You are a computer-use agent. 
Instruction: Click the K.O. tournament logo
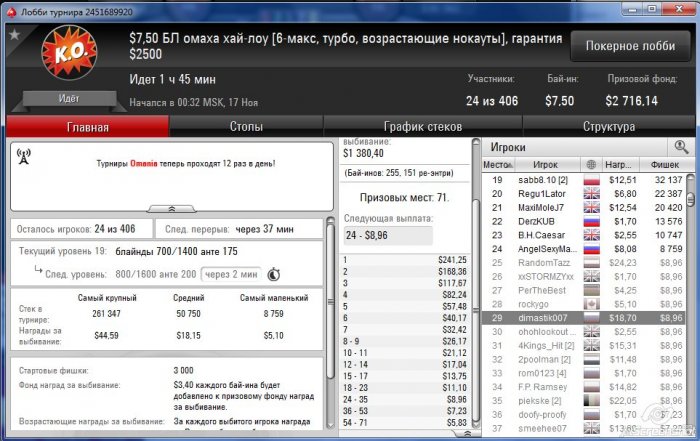[x=69, y=53]
